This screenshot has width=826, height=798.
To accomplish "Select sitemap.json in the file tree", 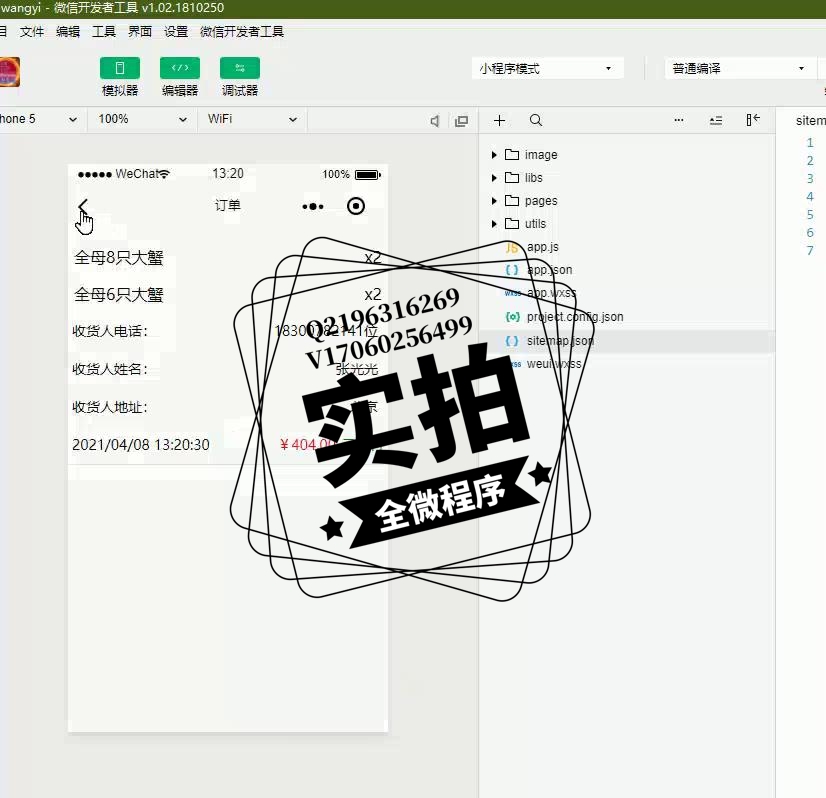I will tap(627, 341).
